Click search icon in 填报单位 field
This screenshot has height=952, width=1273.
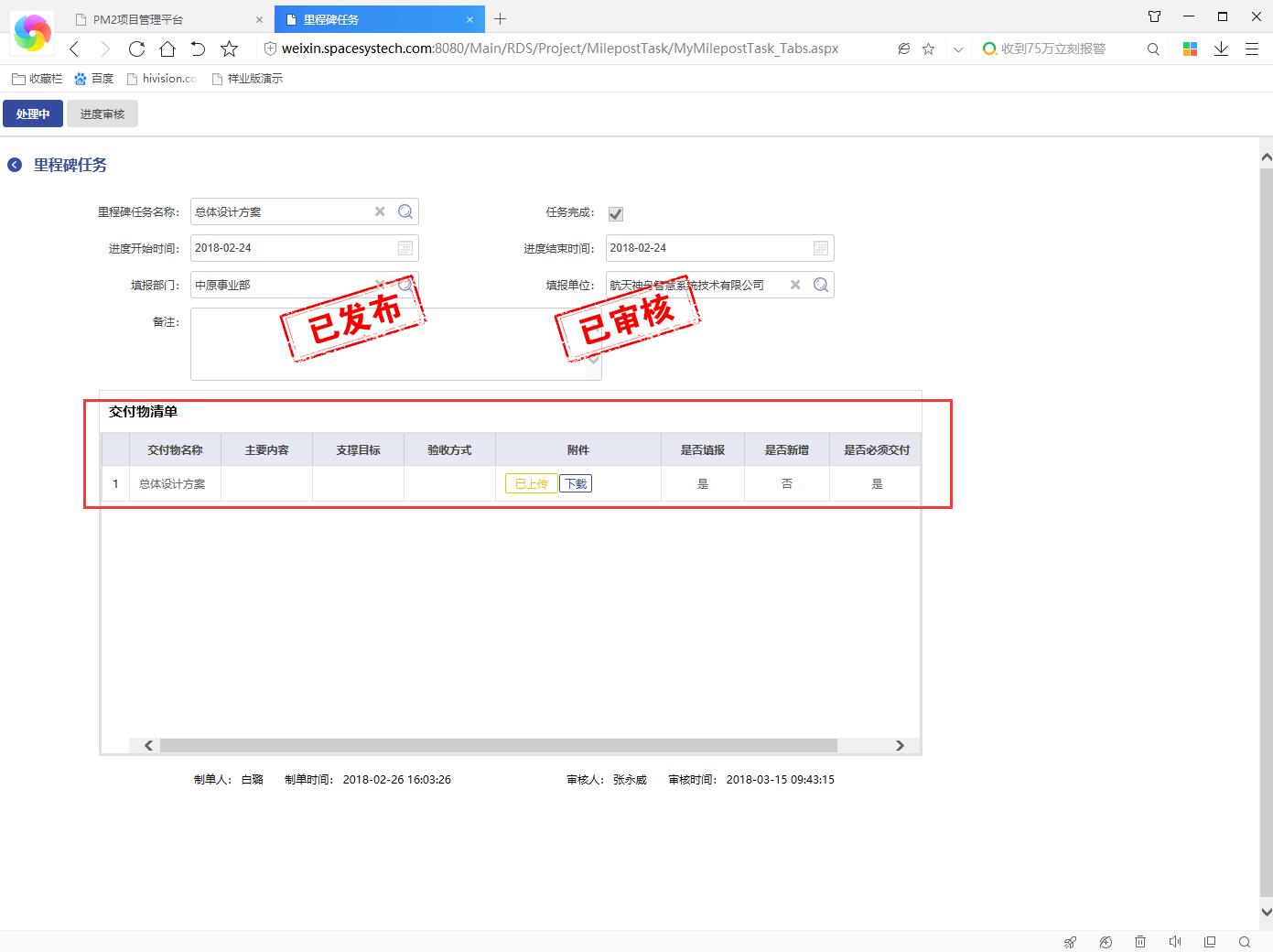click(821, 285)
